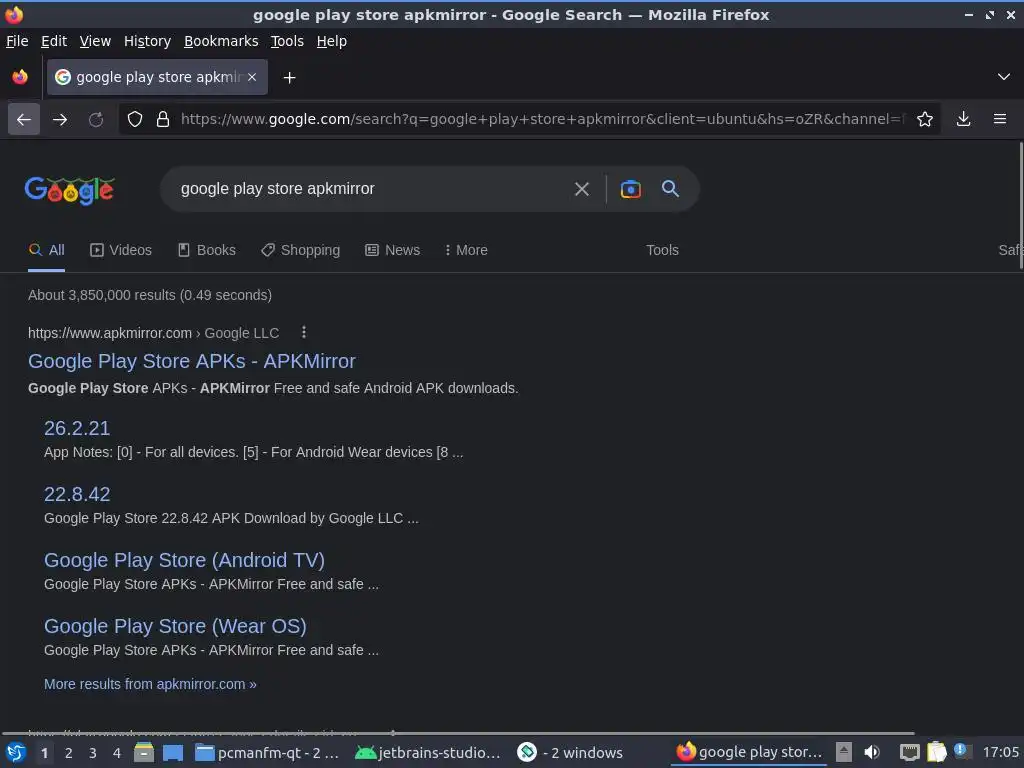Switch to virtual desktop 4
1024x768 pixels.
pos(117,753)
